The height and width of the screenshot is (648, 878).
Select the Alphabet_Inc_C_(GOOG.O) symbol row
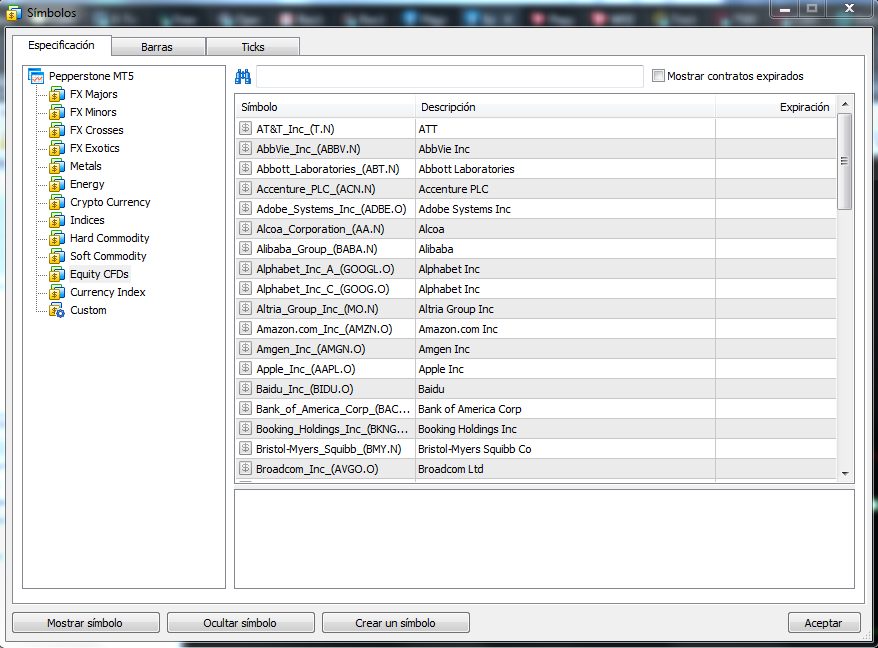(536, 288)
